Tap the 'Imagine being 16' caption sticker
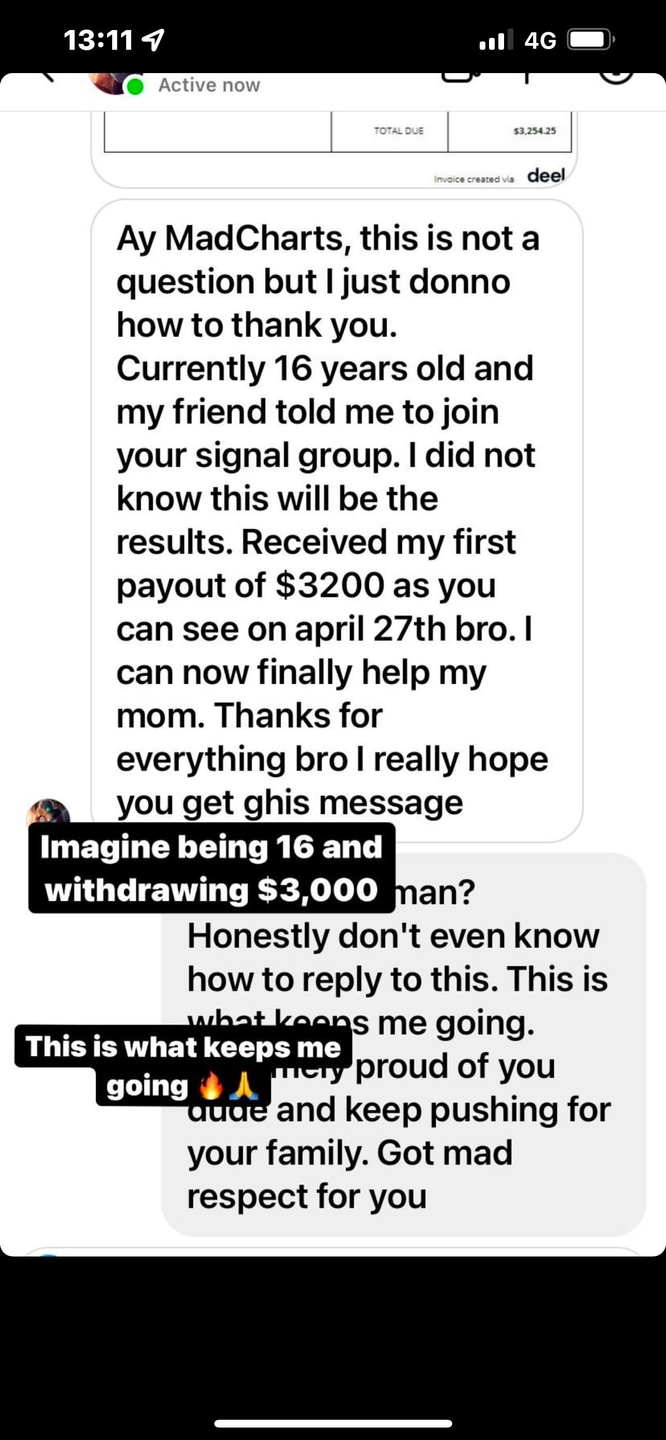The width and height of the screenshot is (666, 1440). (x=212, y=868)
